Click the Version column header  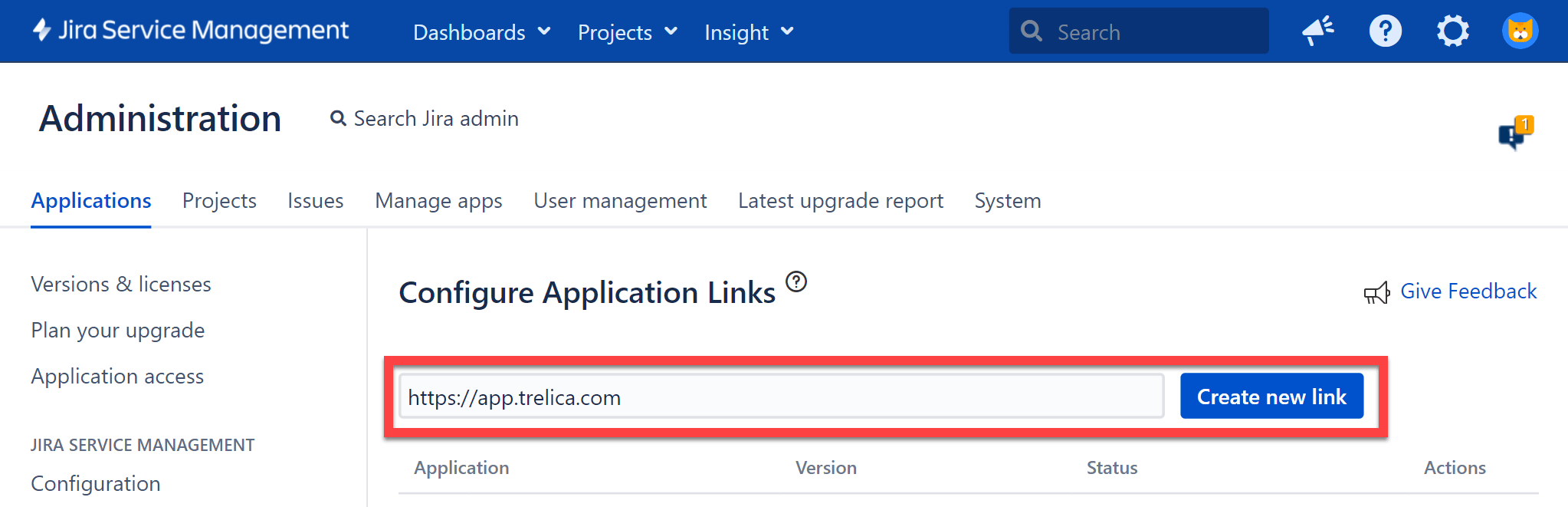(825, 468)
